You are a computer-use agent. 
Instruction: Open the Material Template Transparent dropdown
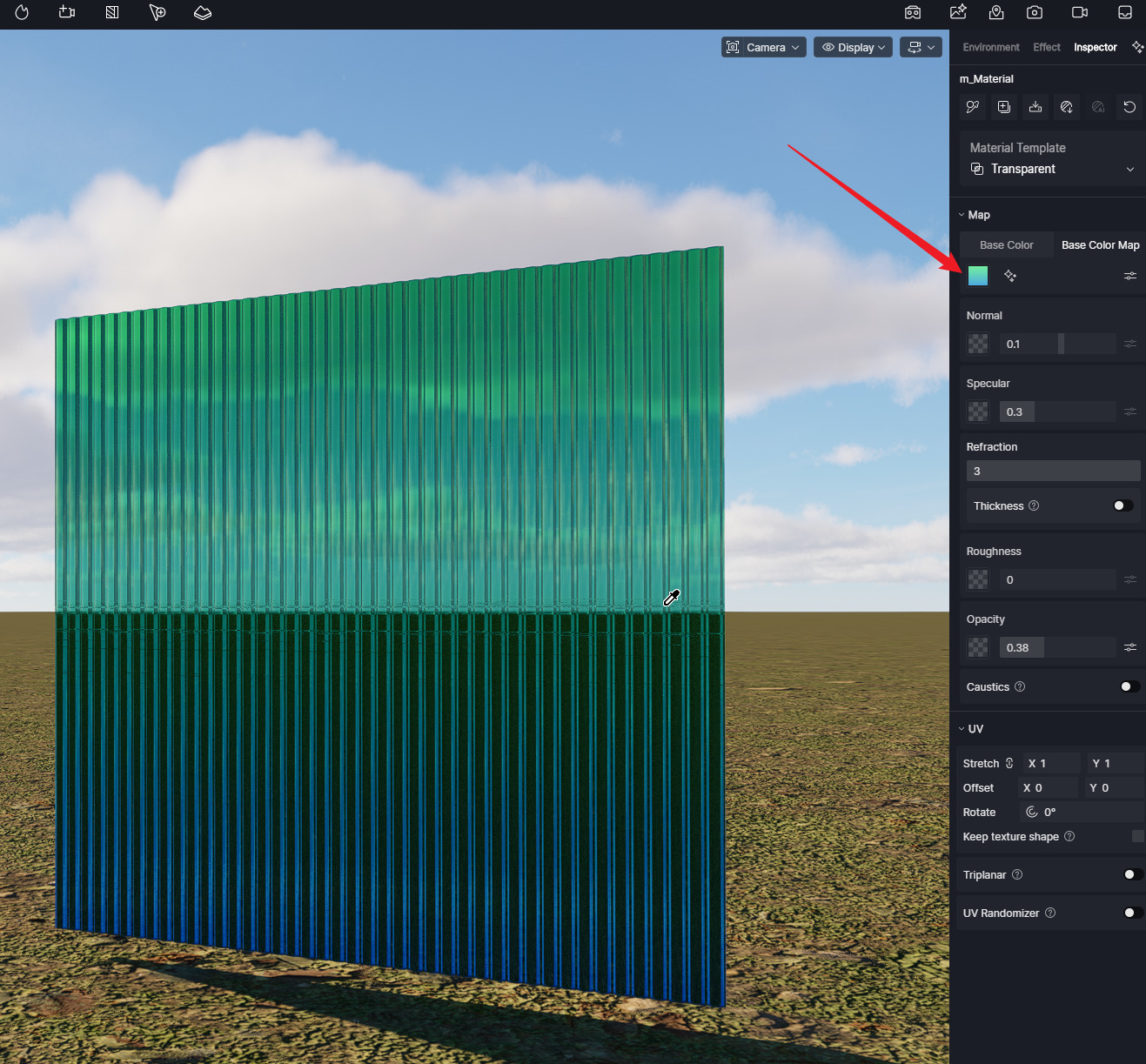coord(1052,169)
